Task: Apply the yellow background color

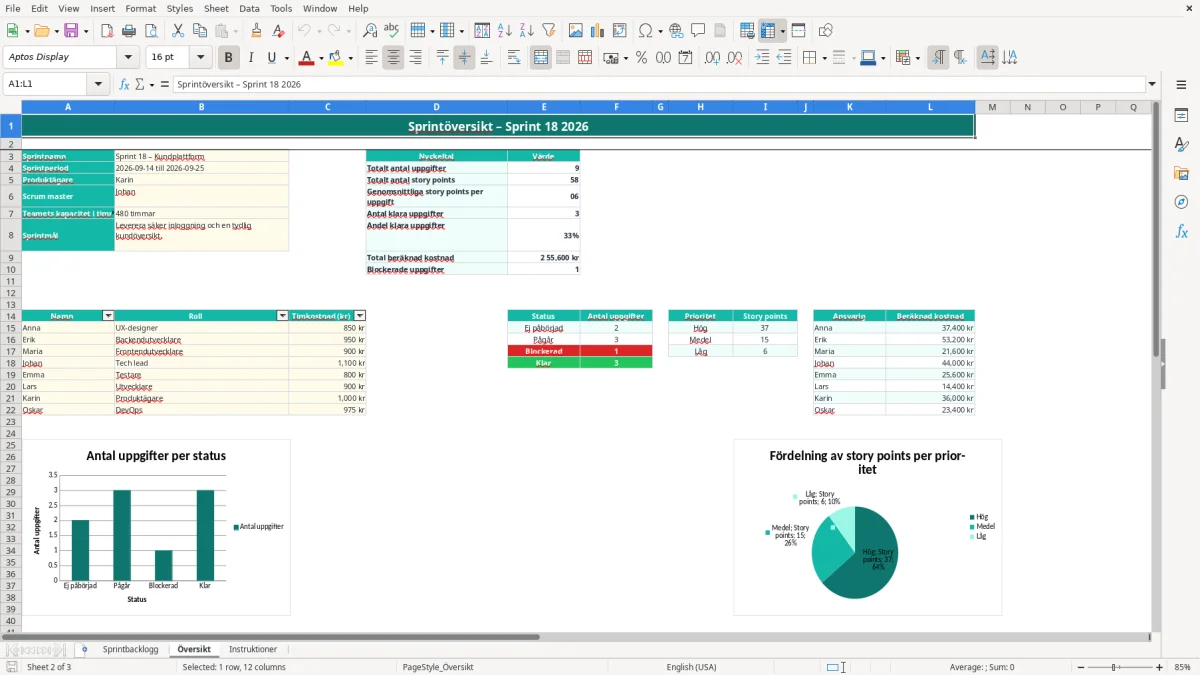Action: (x=335, y=58)
